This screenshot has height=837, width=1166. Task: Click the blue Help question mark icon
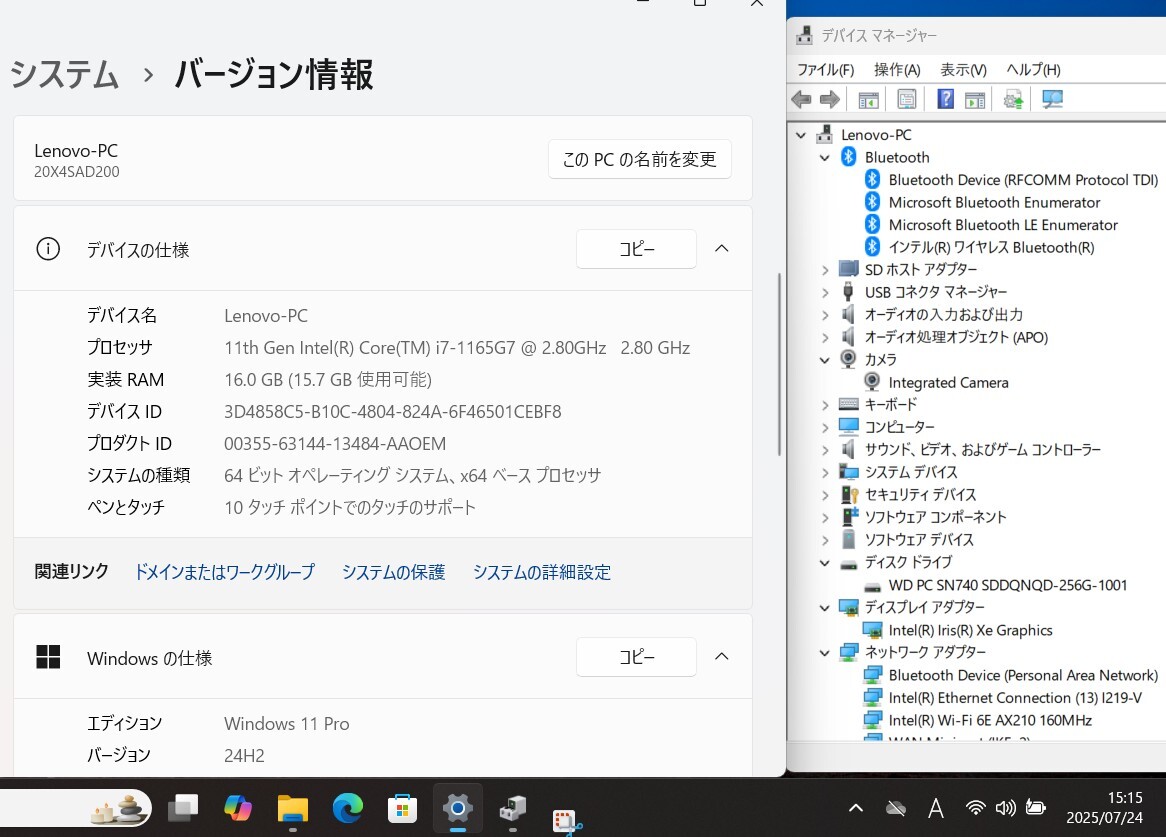click(x=945, y=99)
